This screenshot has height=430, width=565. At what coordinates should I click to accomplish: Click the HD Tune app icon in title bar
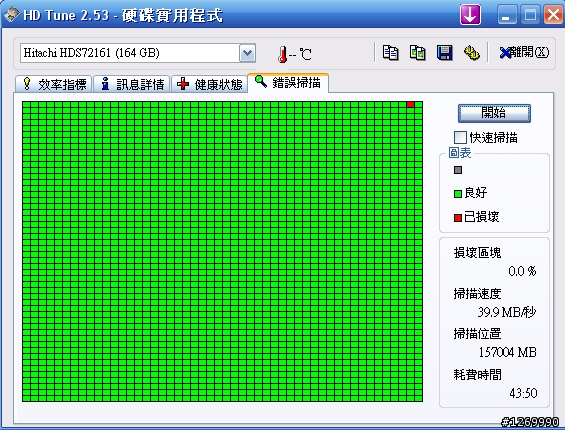pyautogui.click(x=12, y=15)
